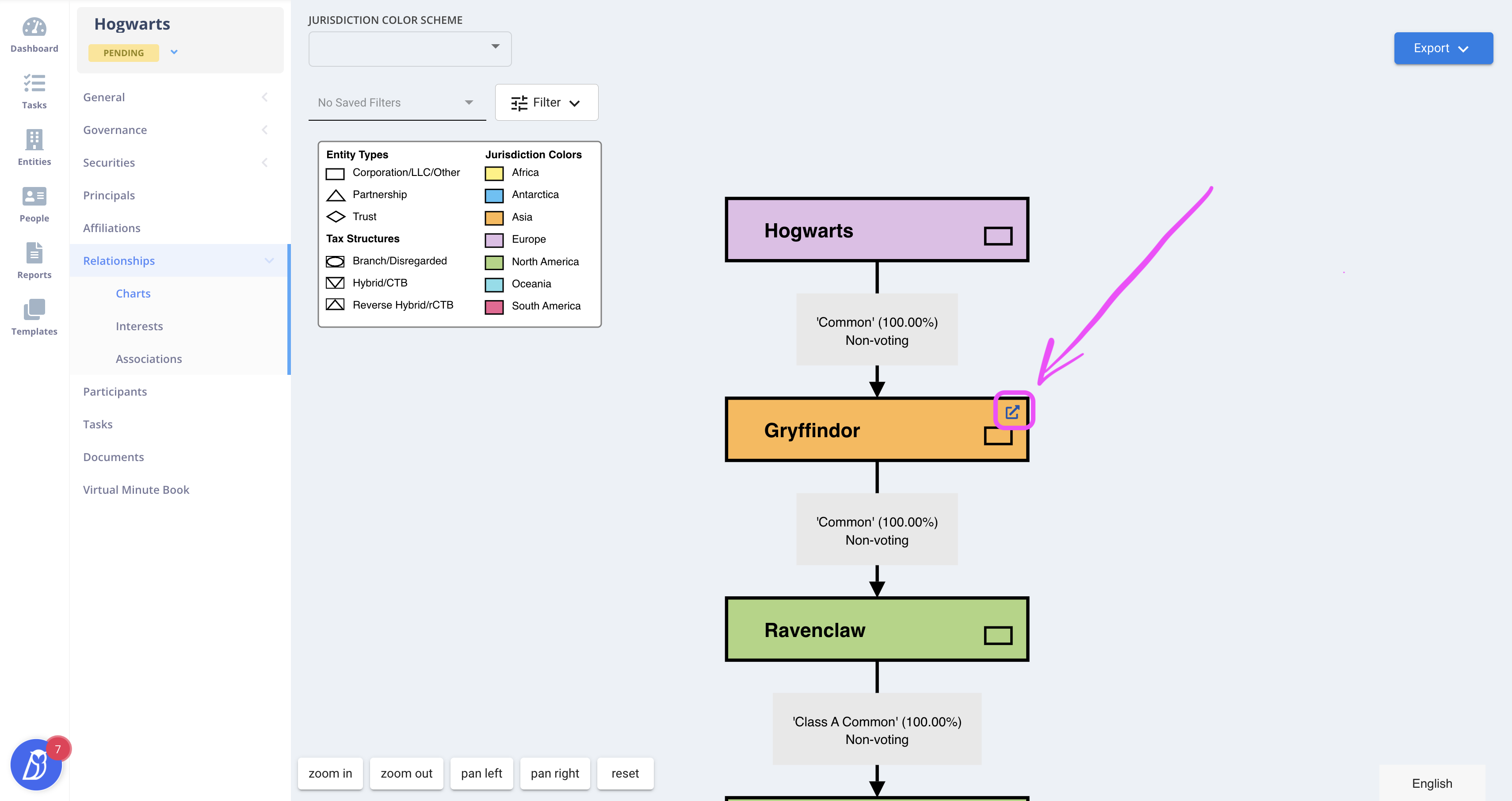Click the Branch/Disregarded legend icon

click(335, 261)
